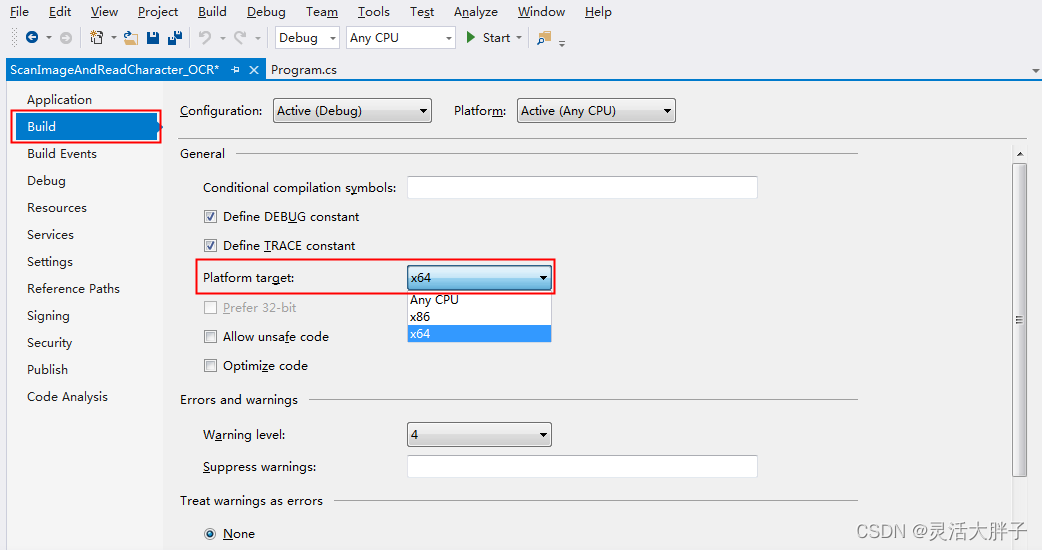The height and width of the screenshot is (550, 1042).
Task: Select x86 in platform target list
Action: click(x=479, y=317)
